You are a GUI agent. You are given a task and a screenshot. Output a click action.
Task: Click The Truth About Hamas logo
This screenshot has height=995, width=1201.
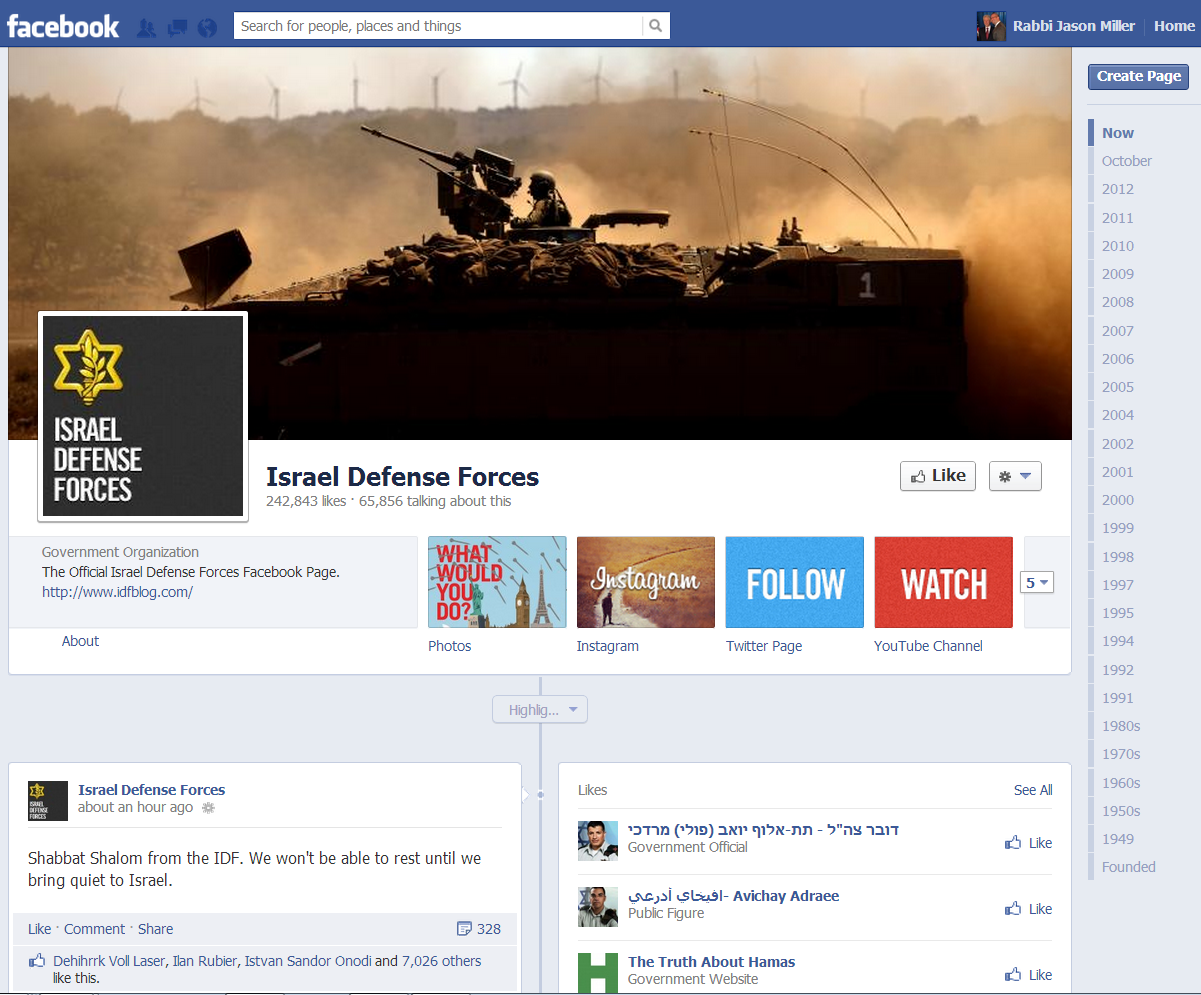tap(598, 973)
